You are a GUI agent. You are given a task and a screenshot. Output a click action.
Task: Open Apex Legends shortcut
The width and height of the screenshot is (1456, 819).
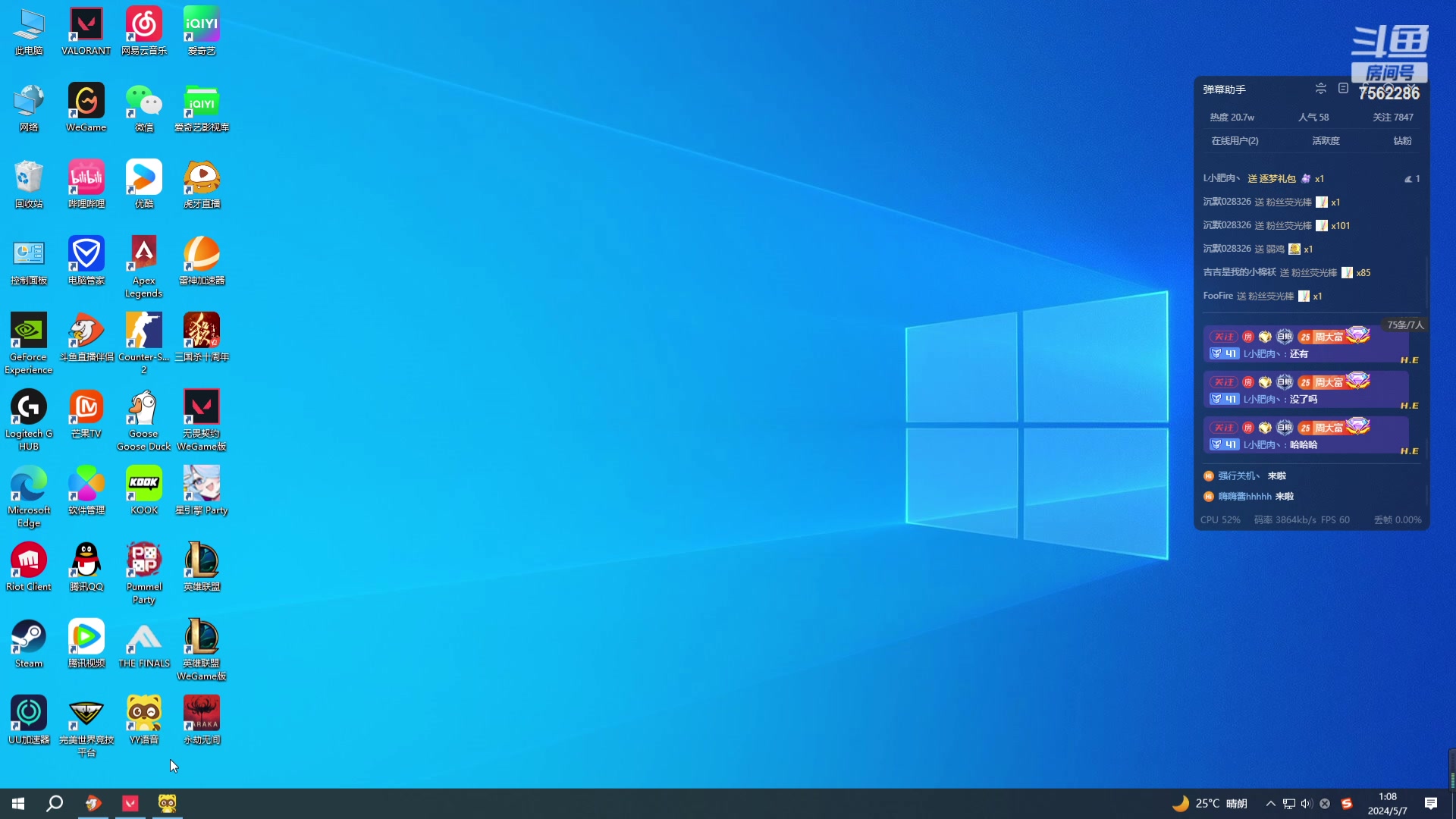[143, 267]
